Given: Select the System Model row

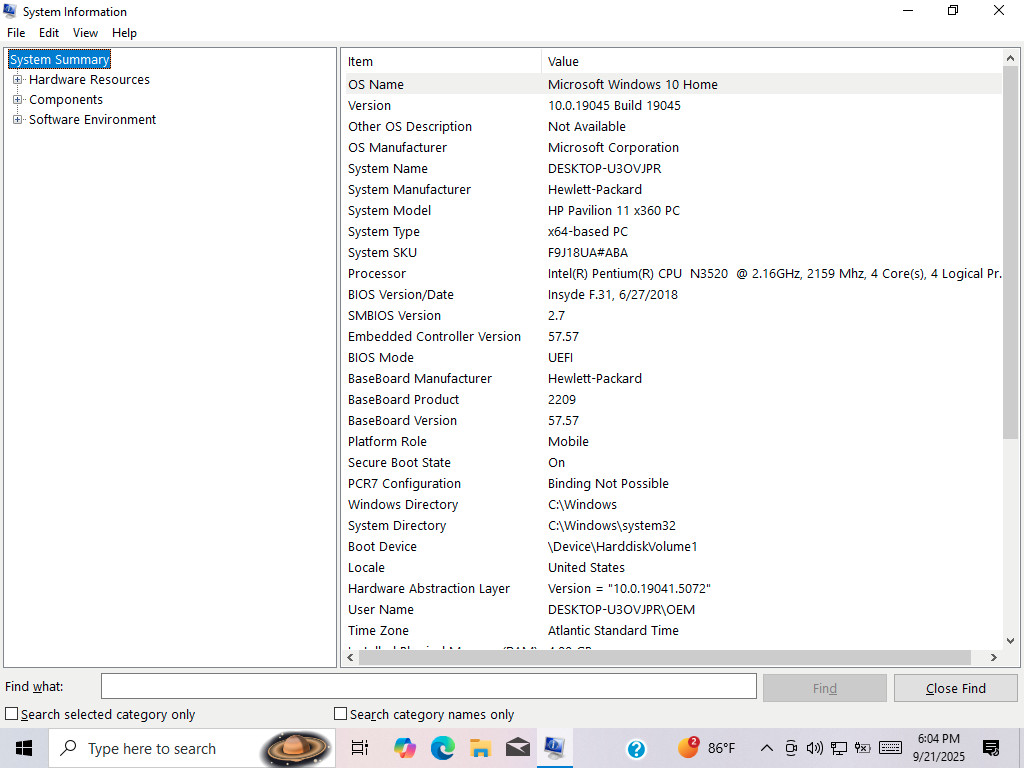Looking at the screenshot, I should pos(673,210).
